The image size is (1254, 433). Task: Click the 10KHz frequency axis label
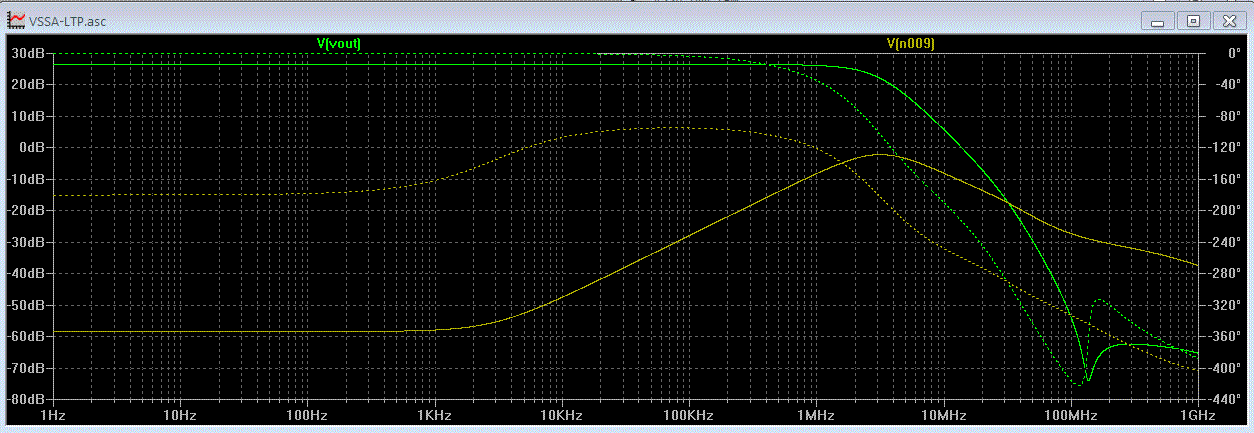(560, 414)
